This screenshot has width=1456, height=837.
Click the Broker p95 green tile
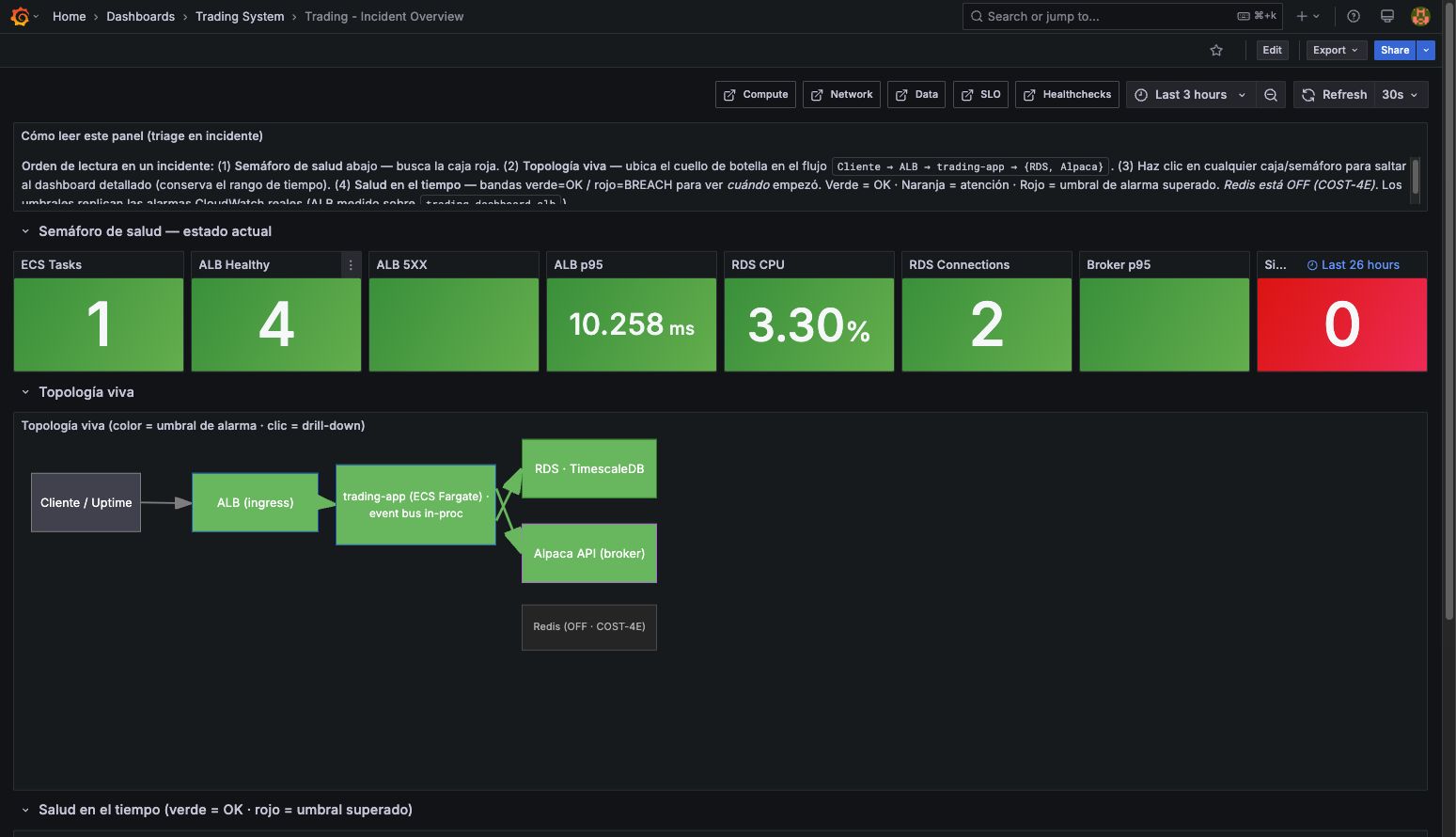[x=1165, y=324]
